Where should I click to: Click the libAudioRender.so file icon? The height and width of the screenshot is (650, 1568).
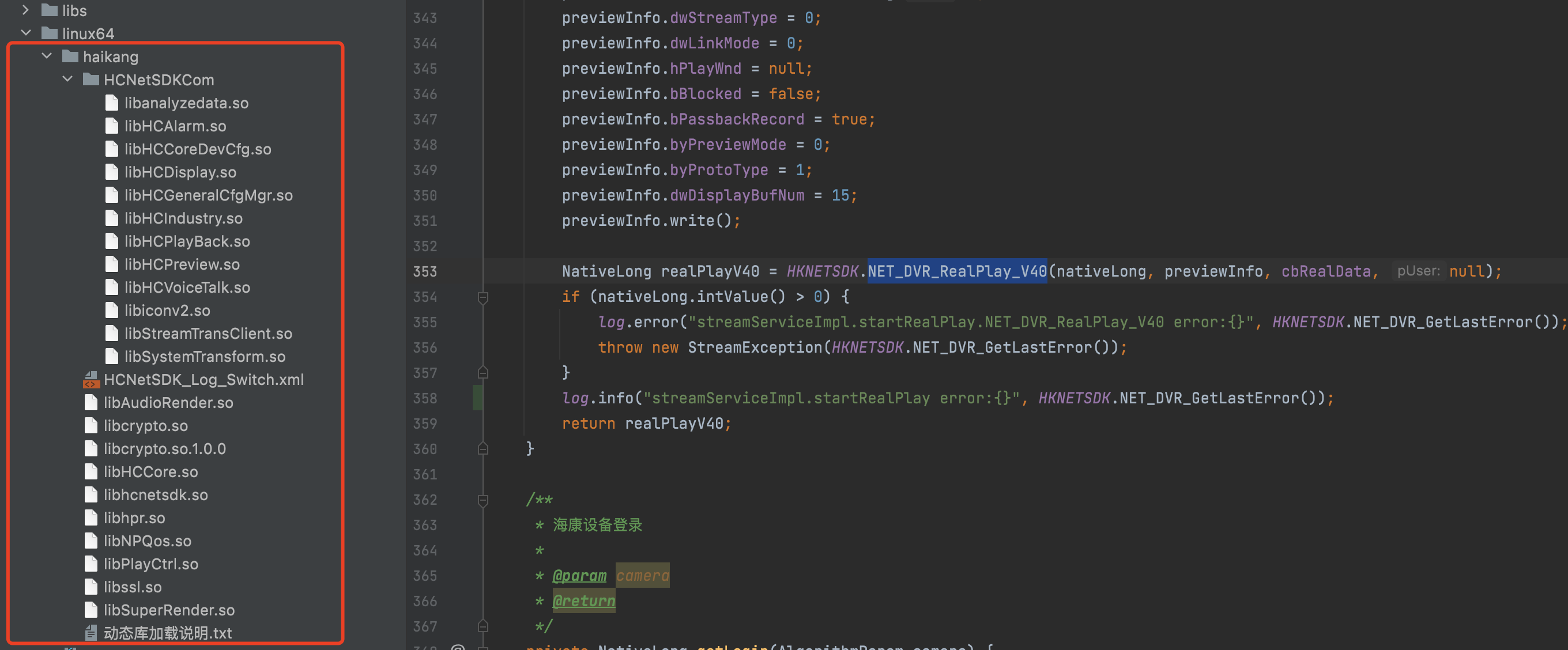(91, 402)
